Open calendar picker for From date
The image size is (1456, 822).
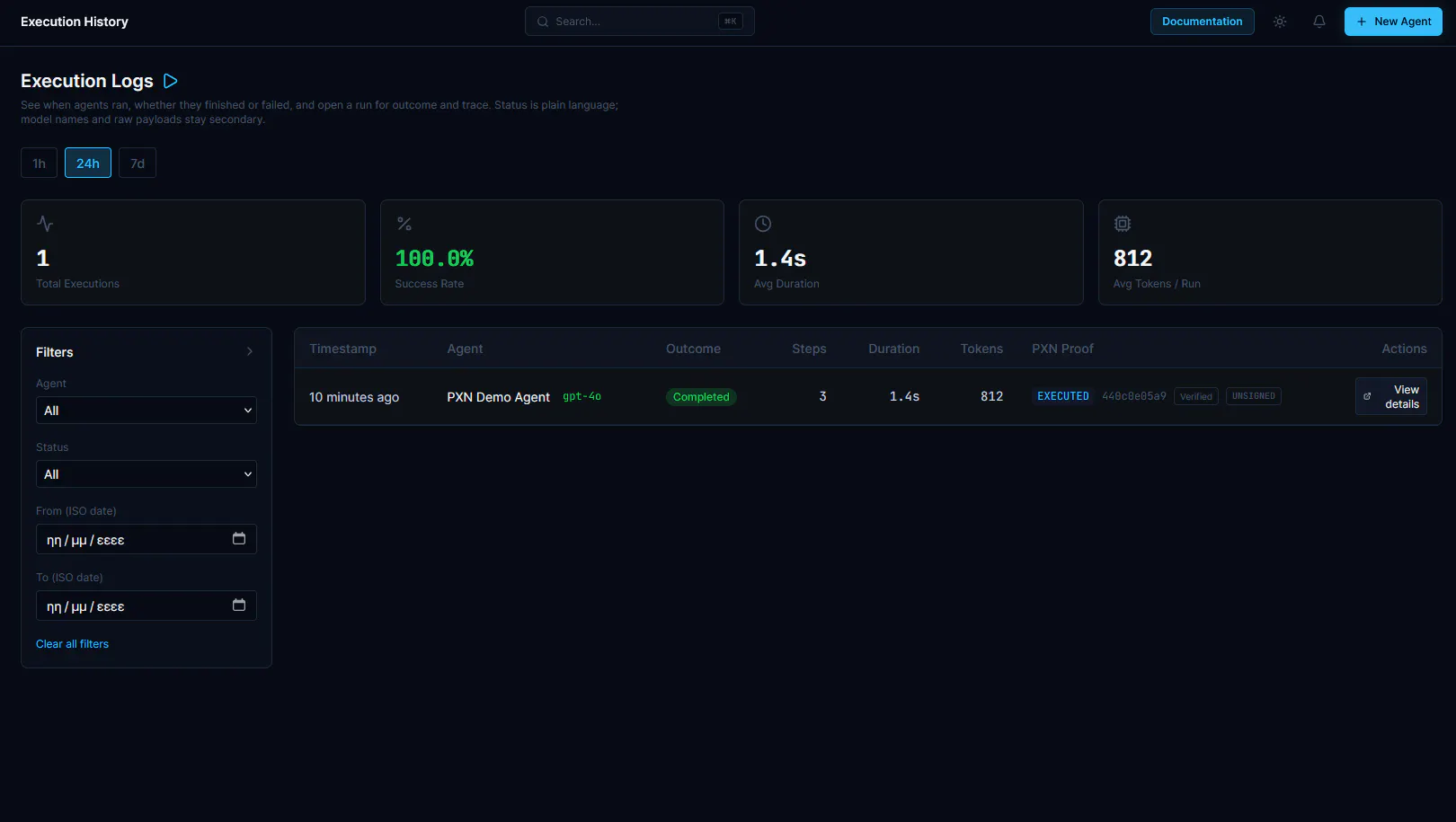coord(239,539)
